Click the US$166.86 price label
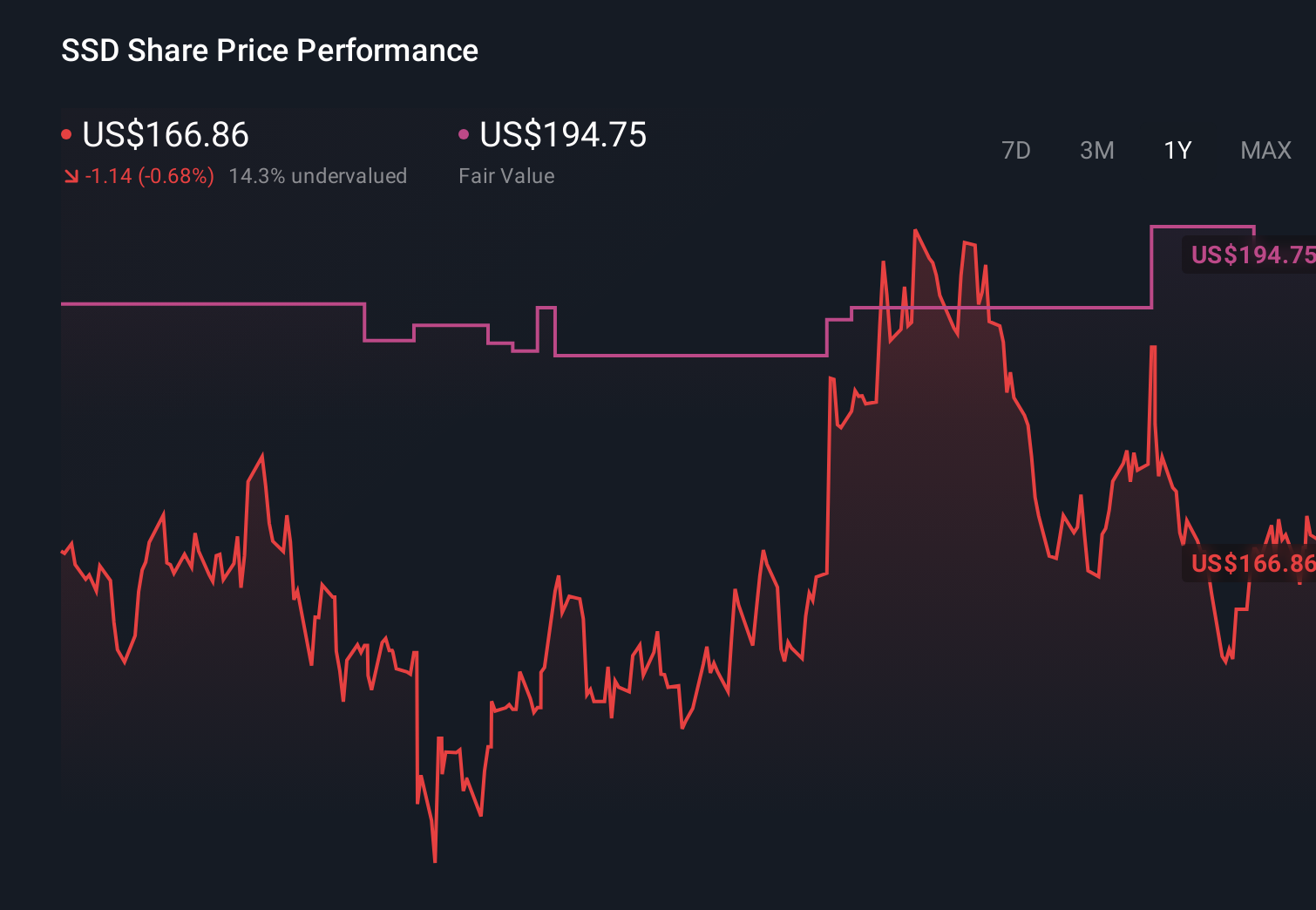This screenshot has height=910, width=1316. pyautogui.click(x=165, y=135)
